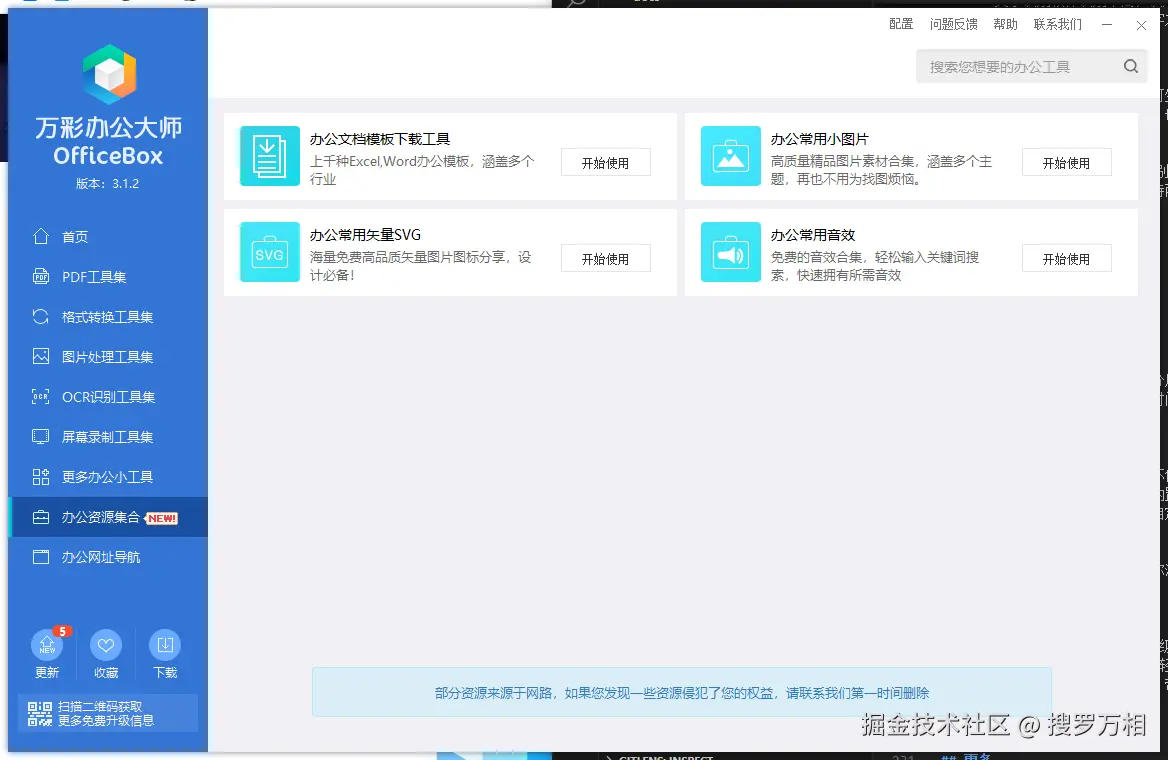Open updates via the 更新 icon

(x=47, y=645)
